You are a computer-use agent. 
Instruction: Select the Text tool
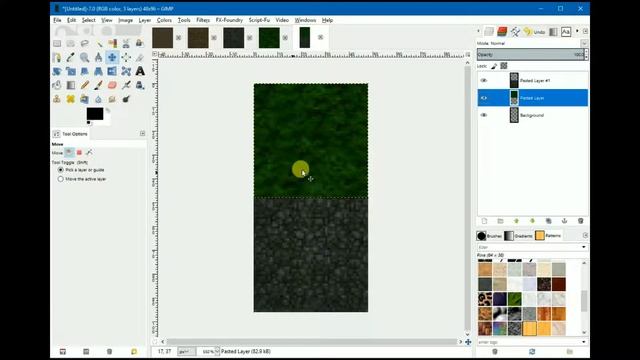pyautogui.click(x=140, y=71)
